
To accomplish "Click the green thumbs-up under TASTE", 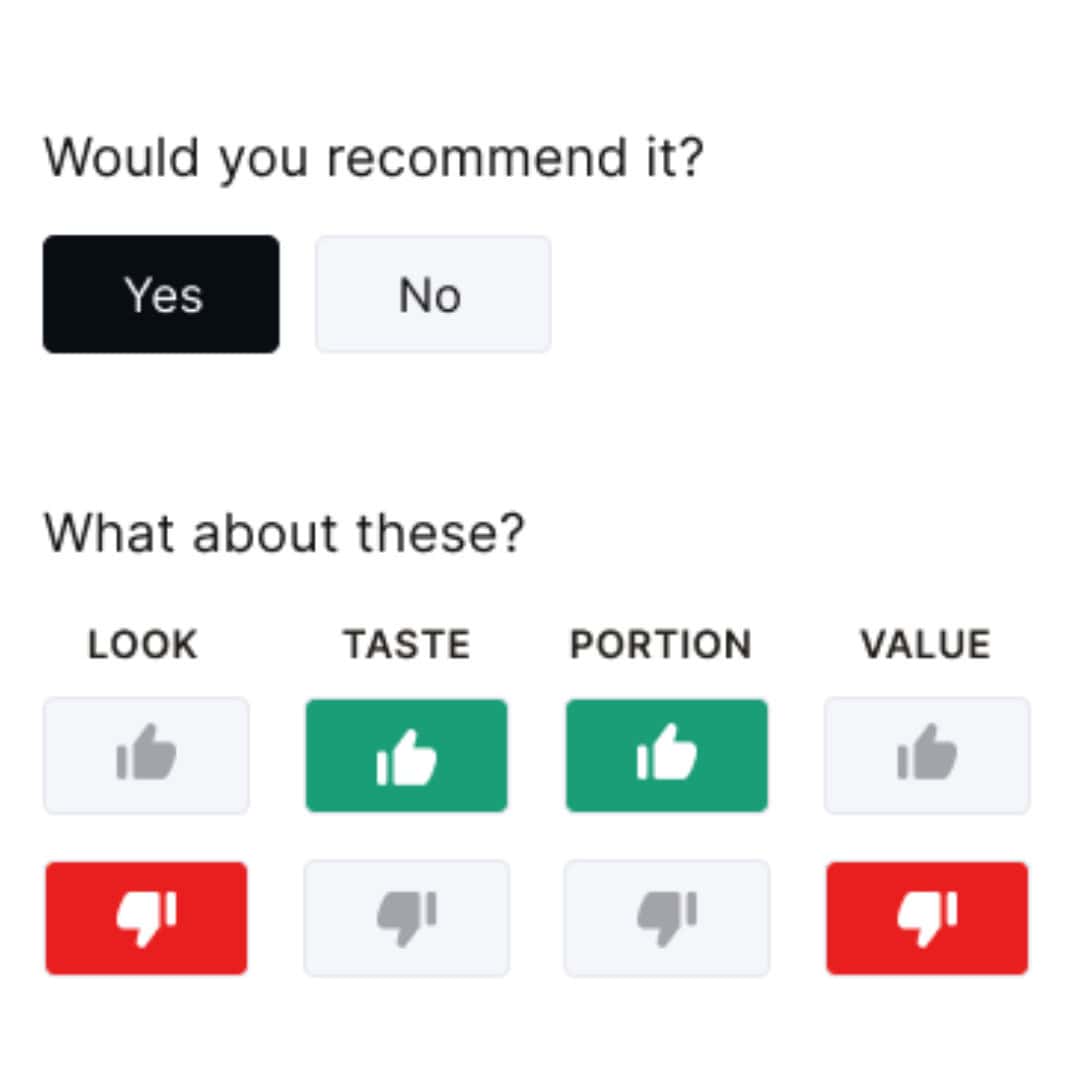I will point(406,756).
